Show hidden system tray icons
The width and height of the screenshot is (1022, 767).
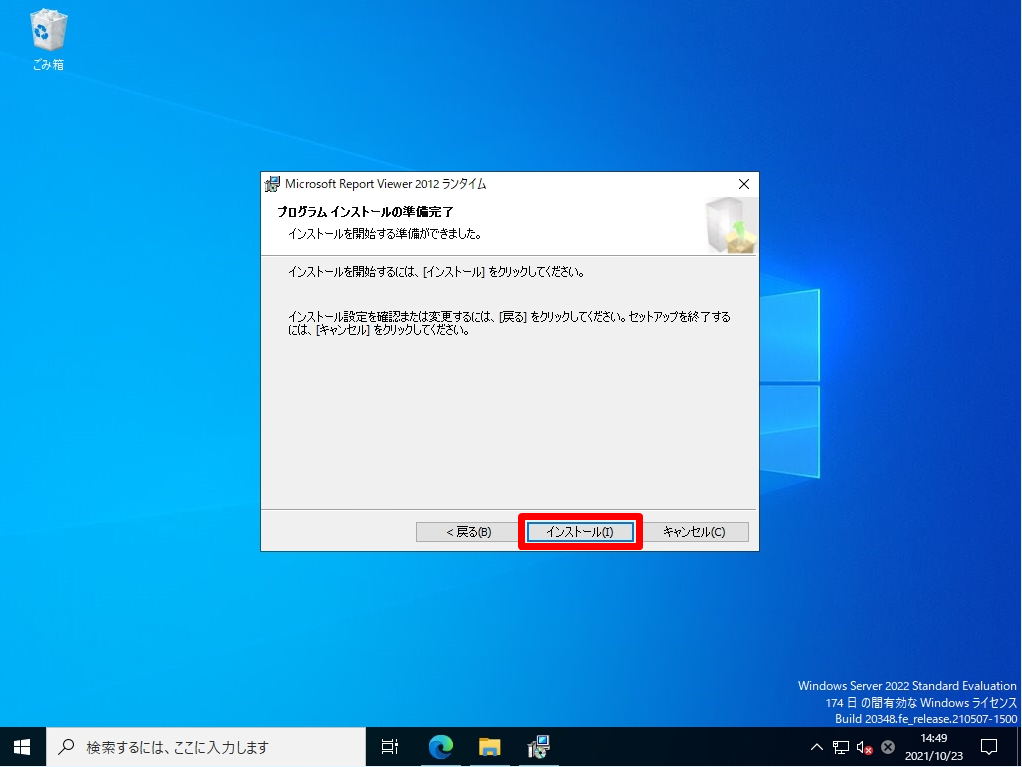[x=816, y=747]
